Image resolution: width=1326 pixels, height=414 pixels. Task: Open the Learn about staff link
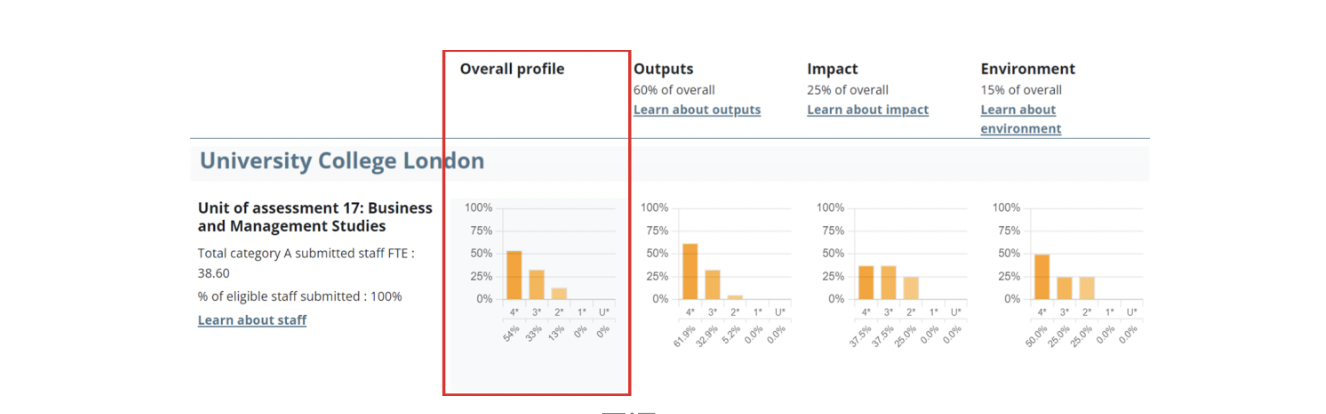pos(252,320)
